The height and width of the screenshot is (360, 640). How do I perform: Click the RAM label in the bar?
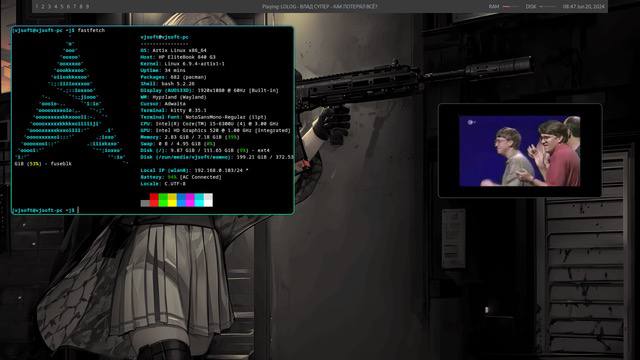pyautogui.click(x=494, y=7)
